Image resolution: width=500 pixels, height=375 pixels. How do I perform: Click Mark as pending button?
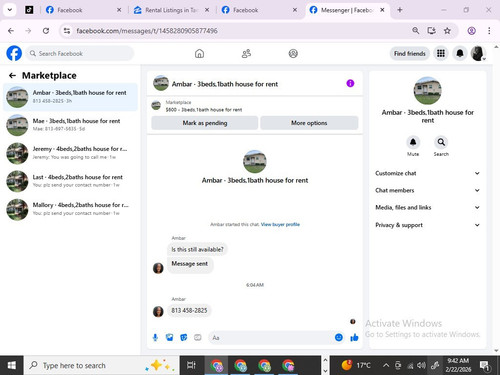pos(205,123)
